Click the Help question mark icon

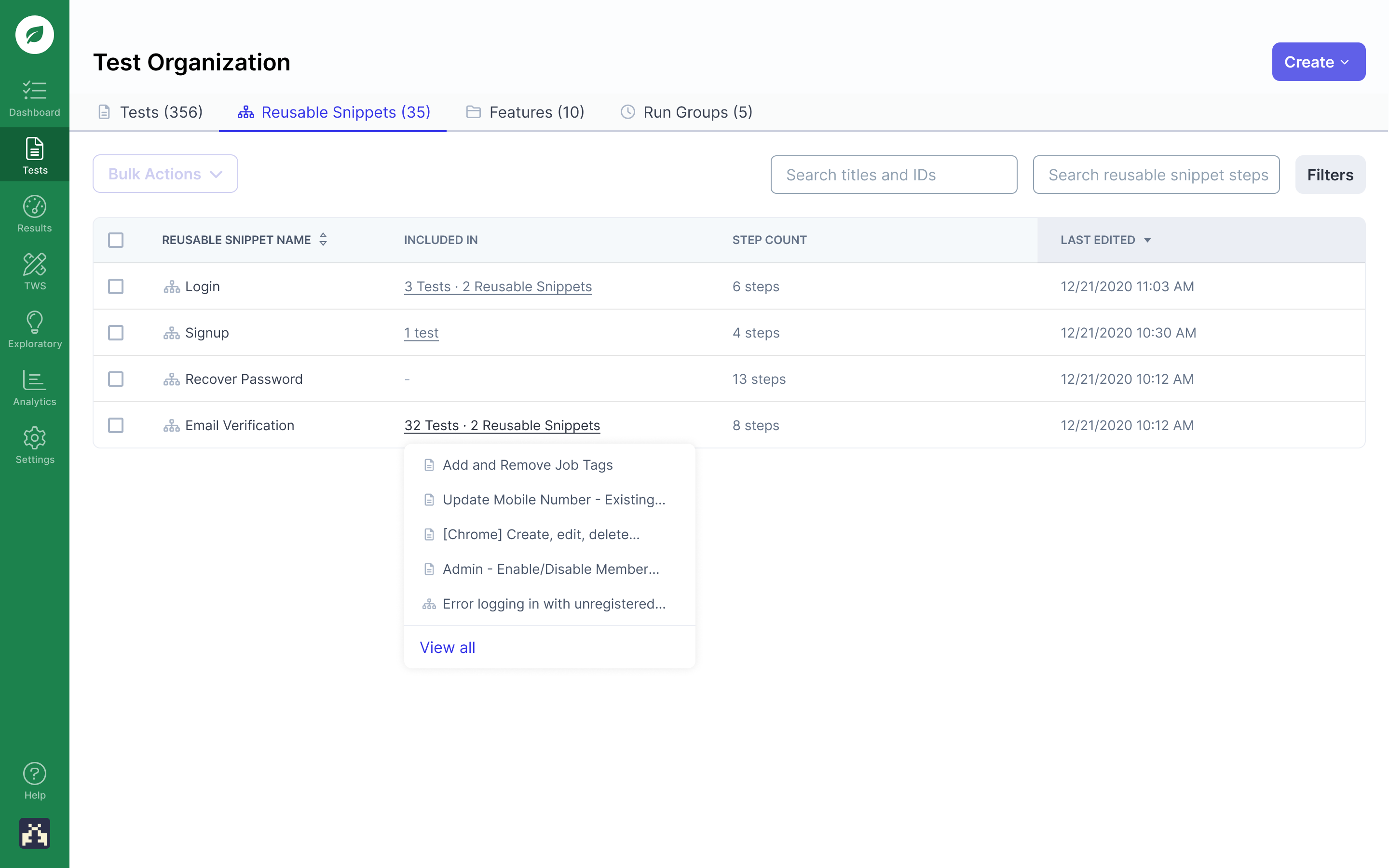[x=34, y=774]
